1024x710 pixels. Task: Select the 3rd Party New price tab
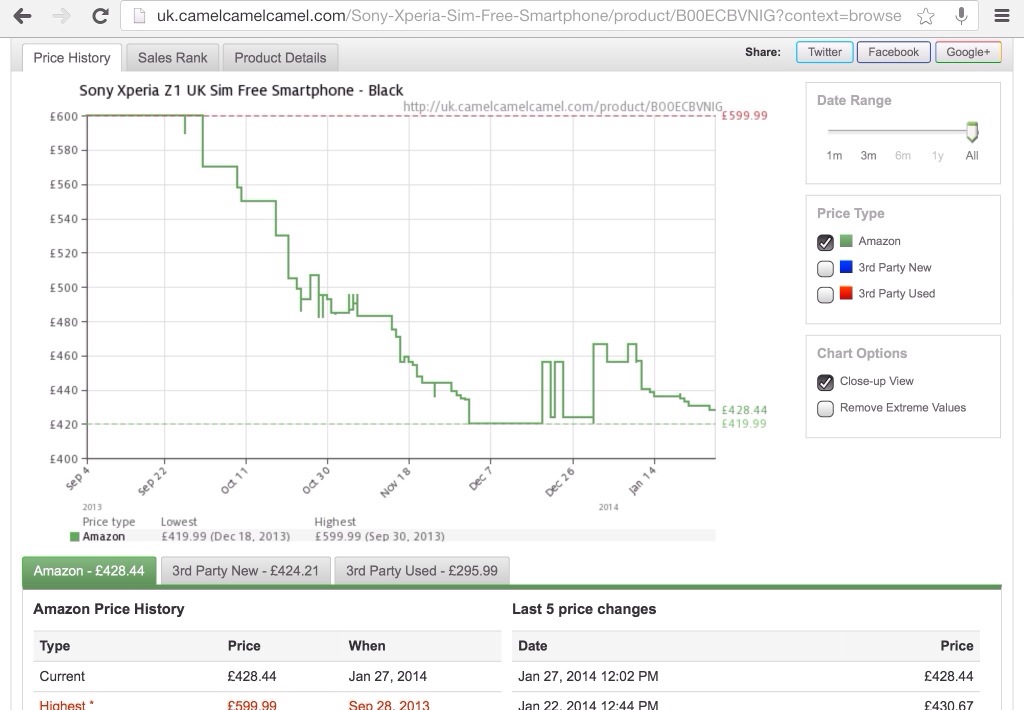click(244, 571)
